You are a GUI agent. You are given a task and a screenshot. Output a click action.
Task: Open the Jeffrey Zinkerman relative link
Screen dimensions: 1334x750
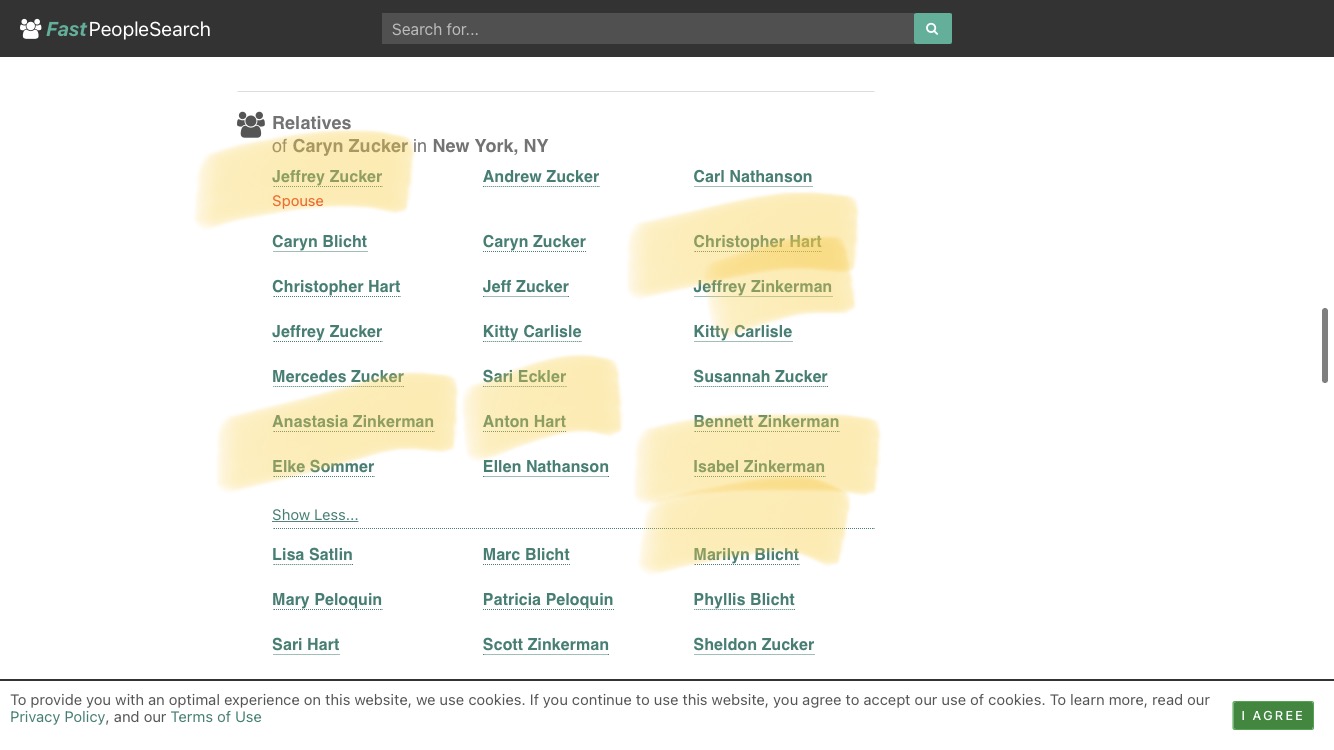pyautogui.click(x=762, y=287)
